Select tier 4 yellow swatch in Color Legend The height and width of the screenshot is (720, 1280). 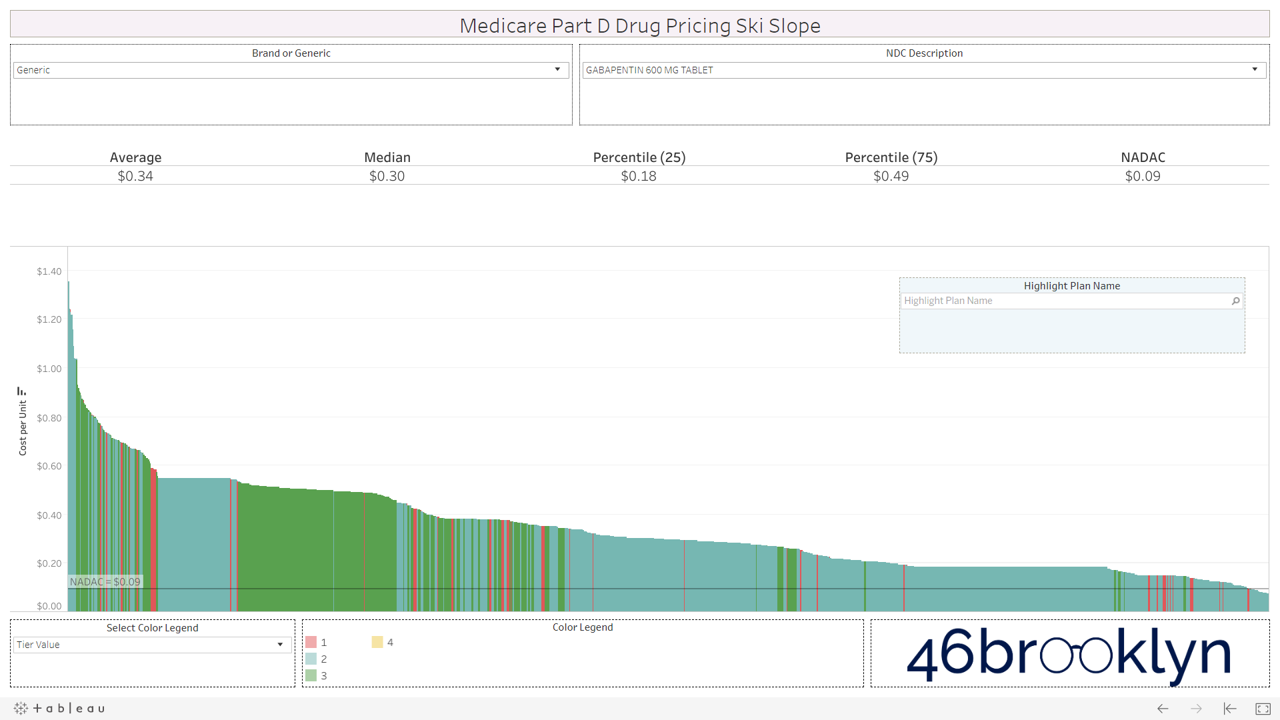[x=377, y=642]
